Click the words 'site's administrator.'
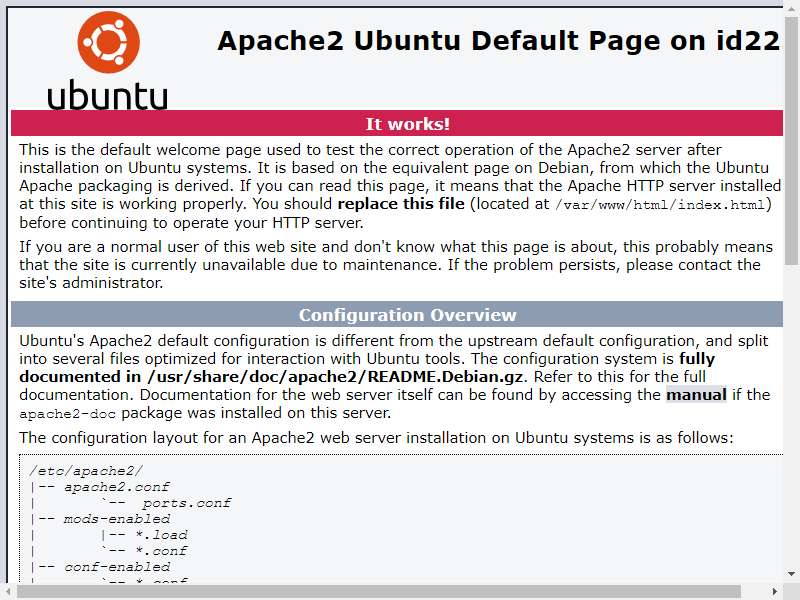The width and height of the screenshot is (800, 600). [91, 283]
